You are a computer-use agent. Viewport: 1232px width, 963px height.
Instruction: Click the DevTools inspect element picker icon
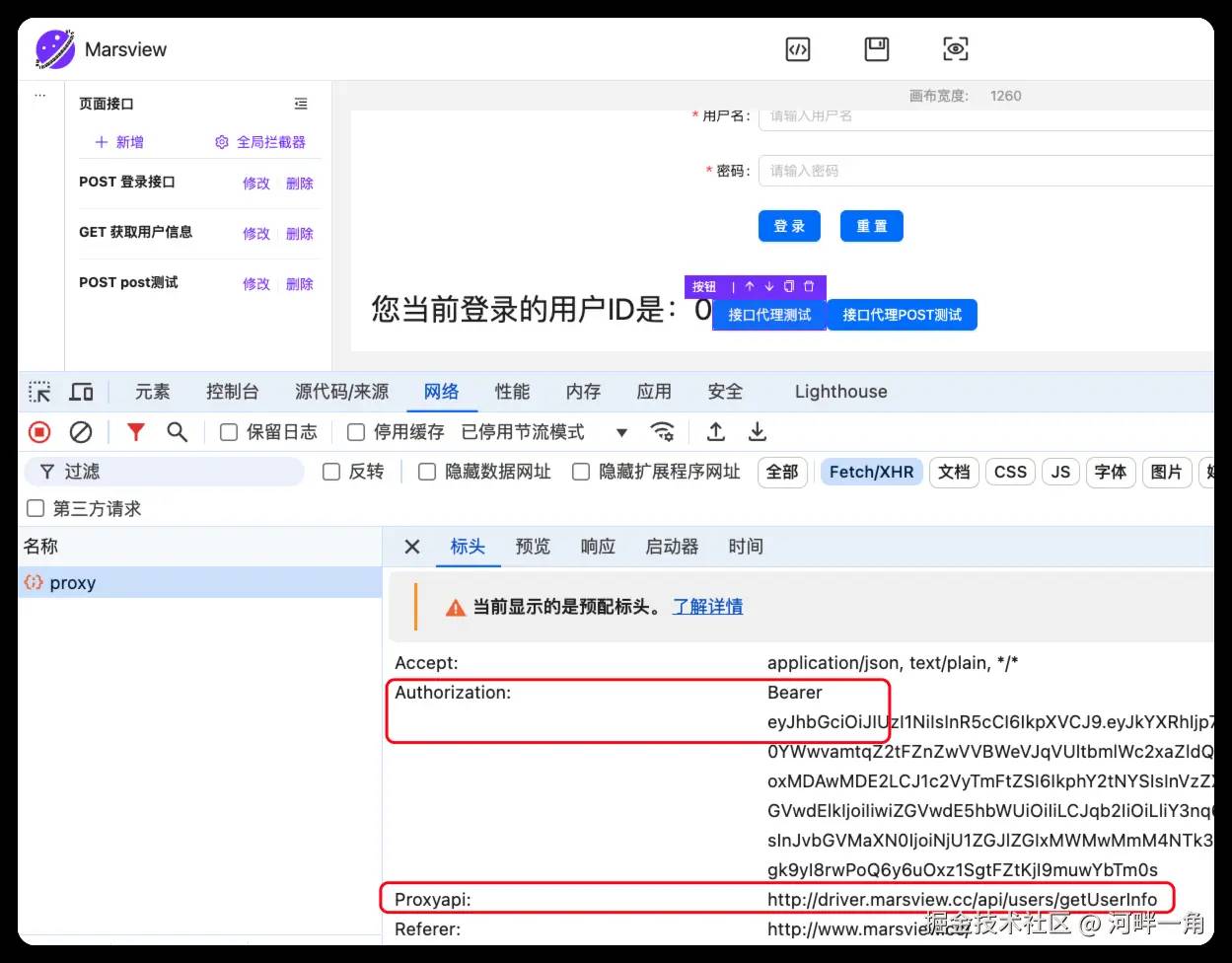pos(39,392)
